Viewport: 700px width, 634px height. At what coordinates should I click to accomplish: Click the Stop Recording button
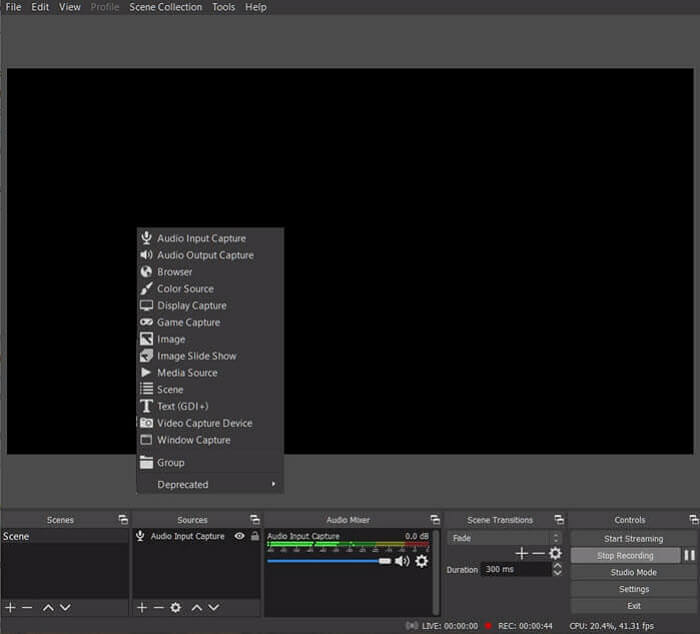coord(625,556)
